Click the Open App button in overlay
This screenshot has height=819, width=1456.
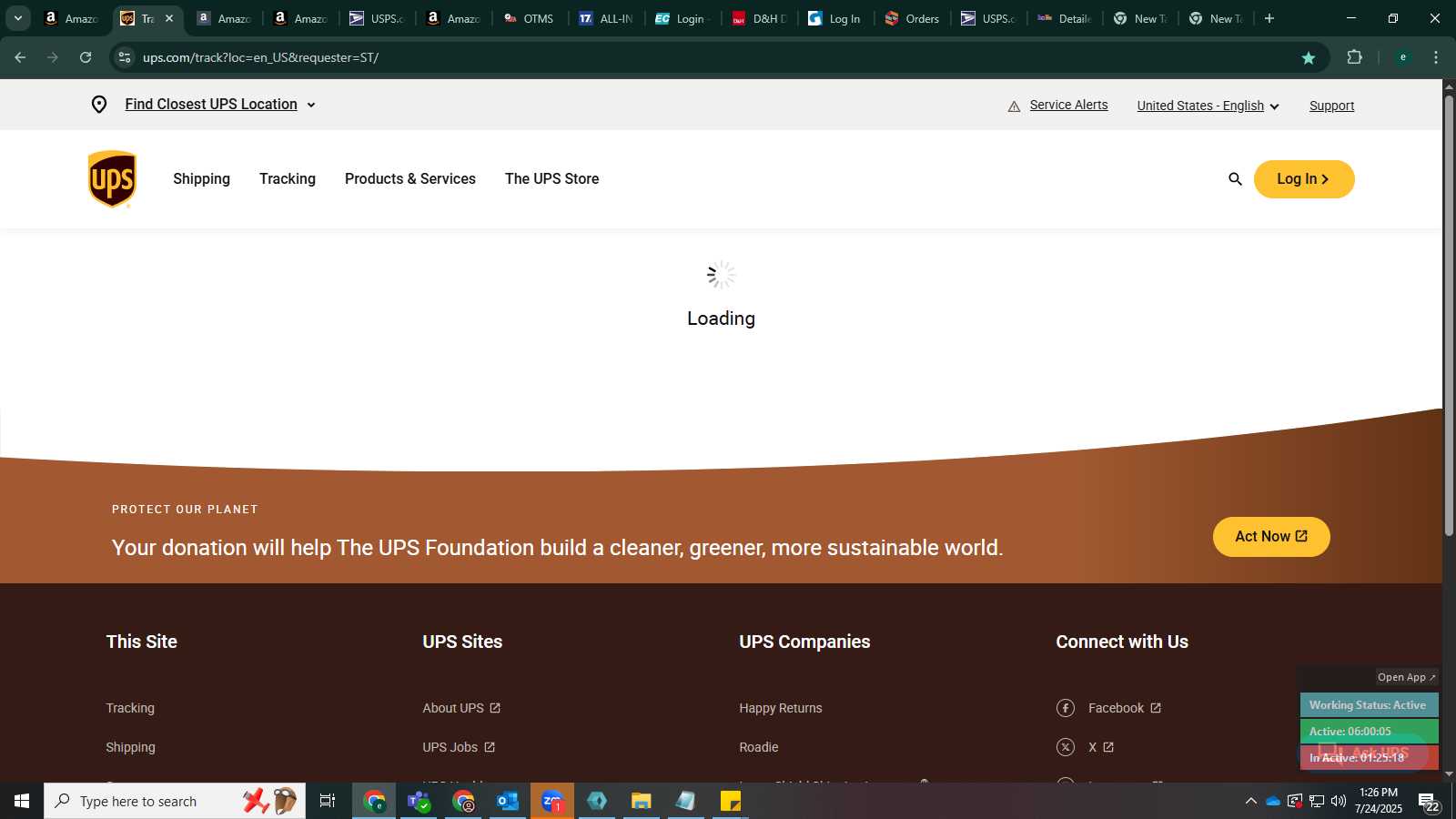1406,677
